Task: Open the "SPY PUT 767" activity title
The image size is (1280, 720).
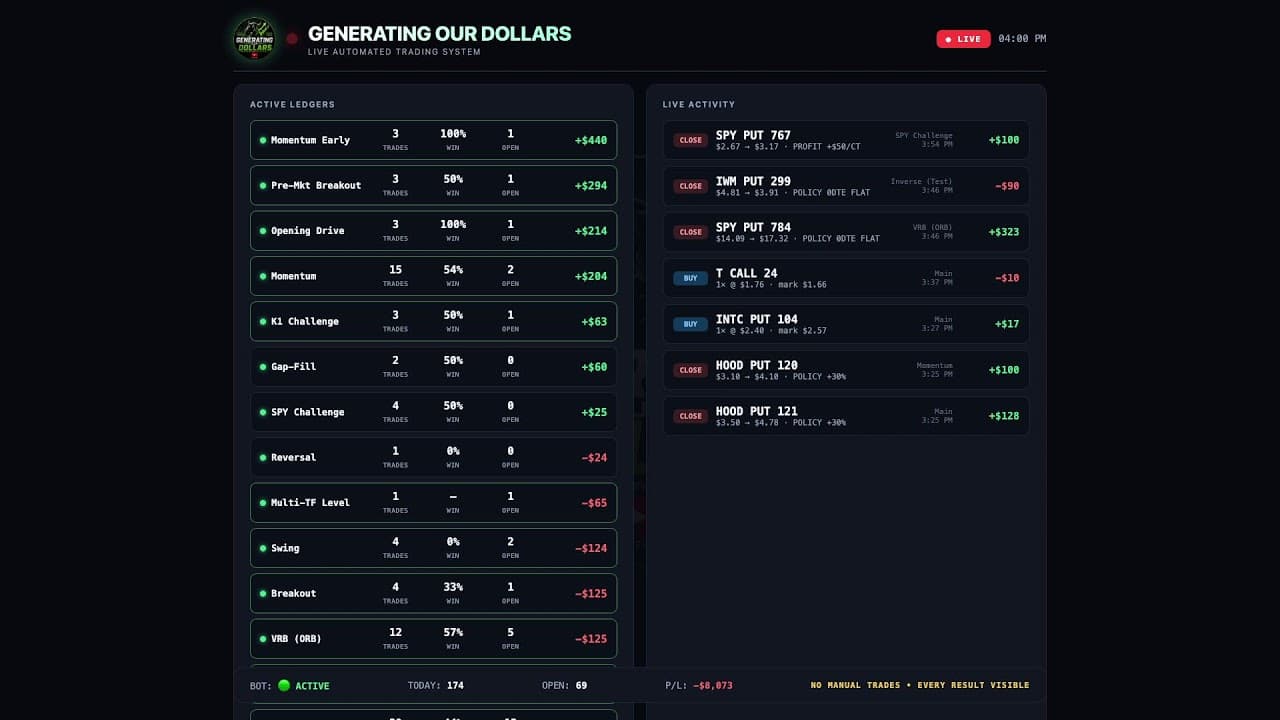Action: pyautogui.click(x=753, y=135)
